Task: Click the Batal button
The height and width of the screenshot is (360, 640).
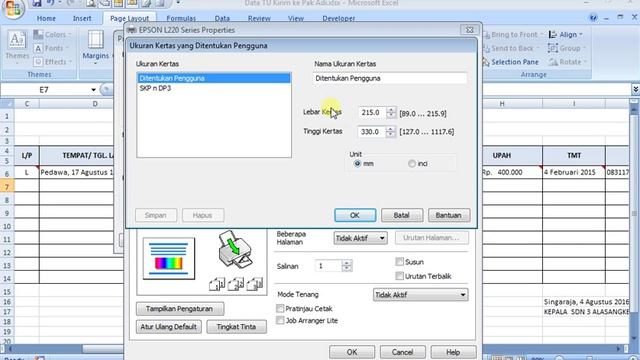Action: tap(402, 215)
